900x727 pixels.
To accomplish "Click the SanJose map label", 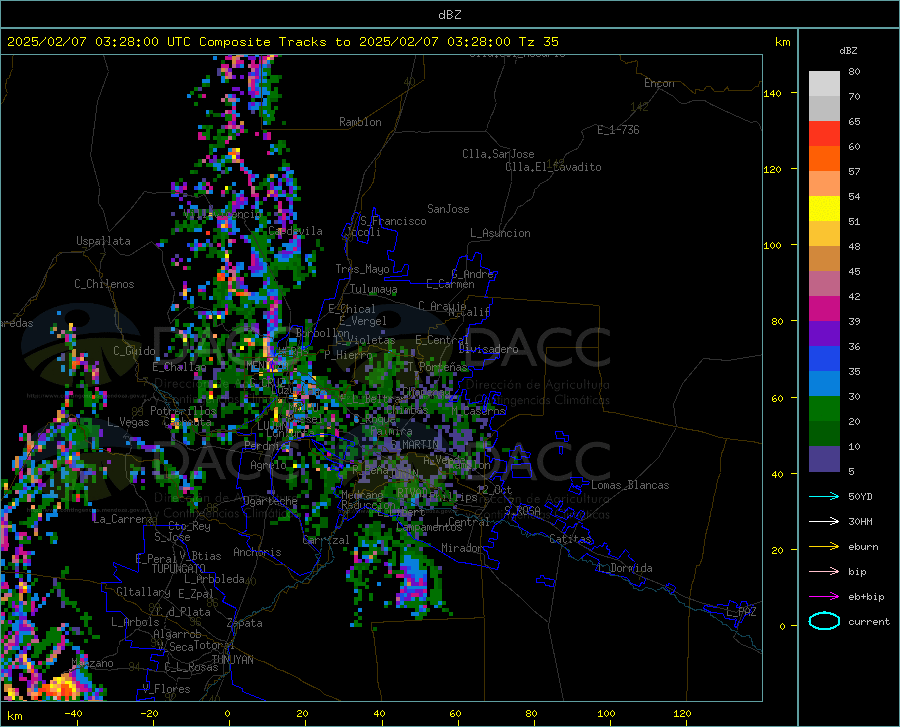I will click(448, 209).
